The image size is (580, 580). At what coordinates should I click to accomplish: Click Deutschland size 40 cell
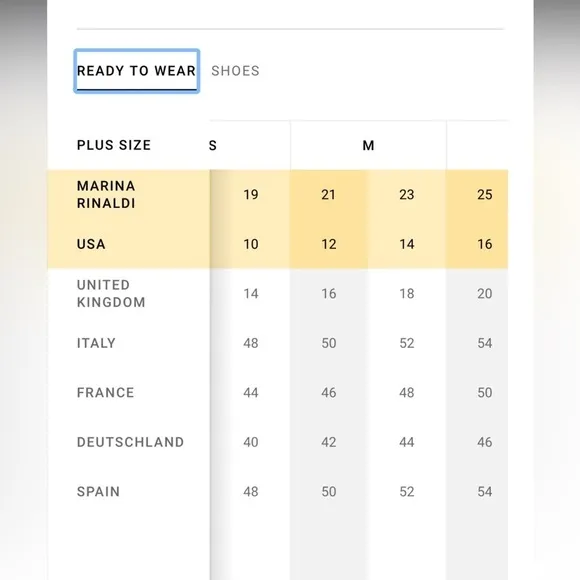251,442
